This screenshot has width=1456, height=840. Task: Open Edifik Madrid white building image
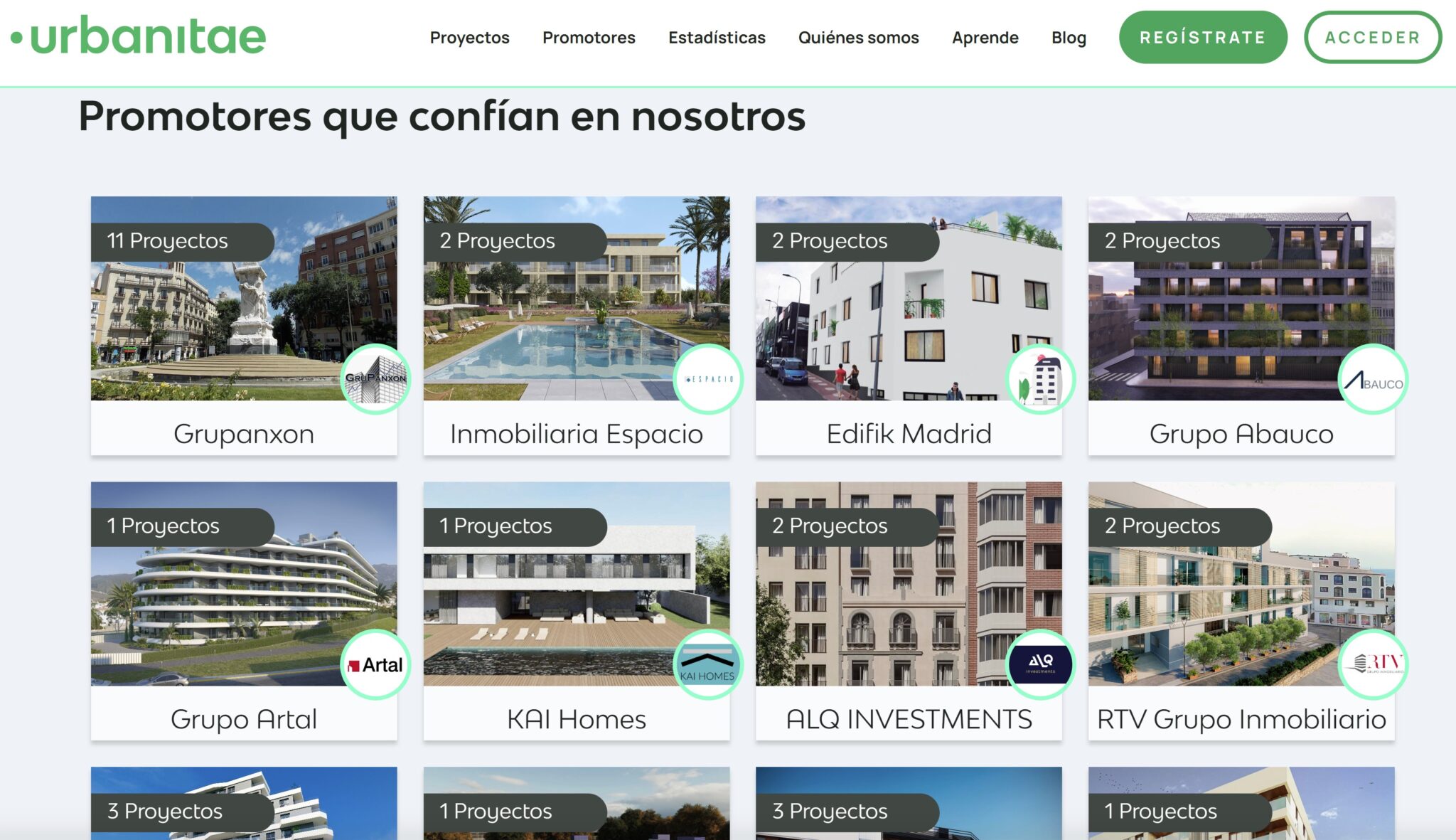[909, 299]
